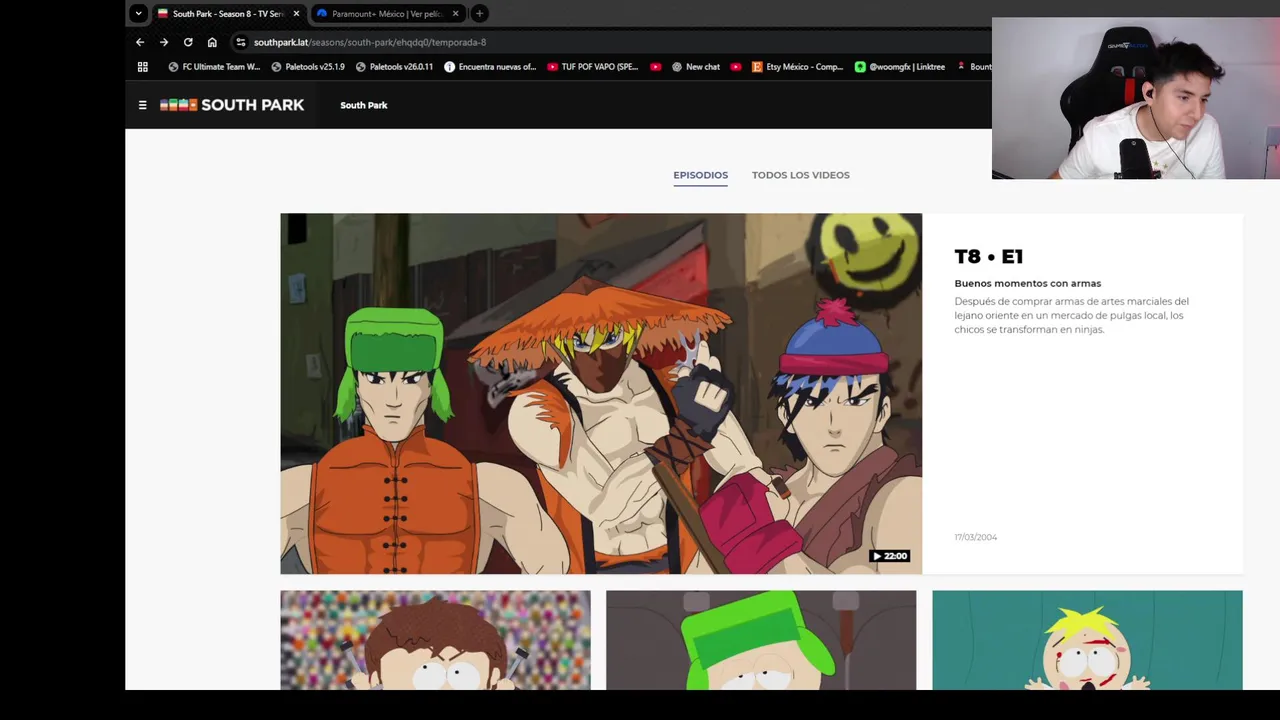Open the T8 • E1 episode heading
The image size is (1280, 720).
click(x=989, y=257)
